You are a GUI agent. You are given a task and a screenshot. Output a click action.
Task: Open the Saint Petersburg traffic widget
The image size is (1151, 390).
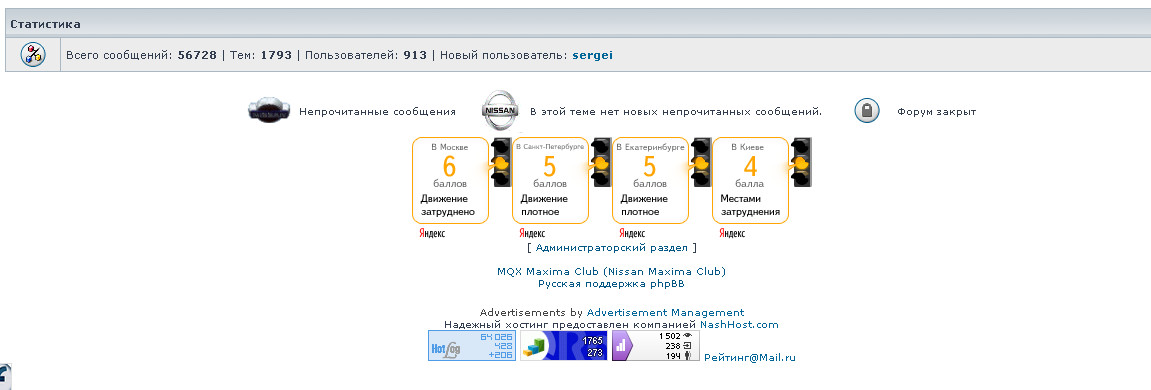pos(551,180)
